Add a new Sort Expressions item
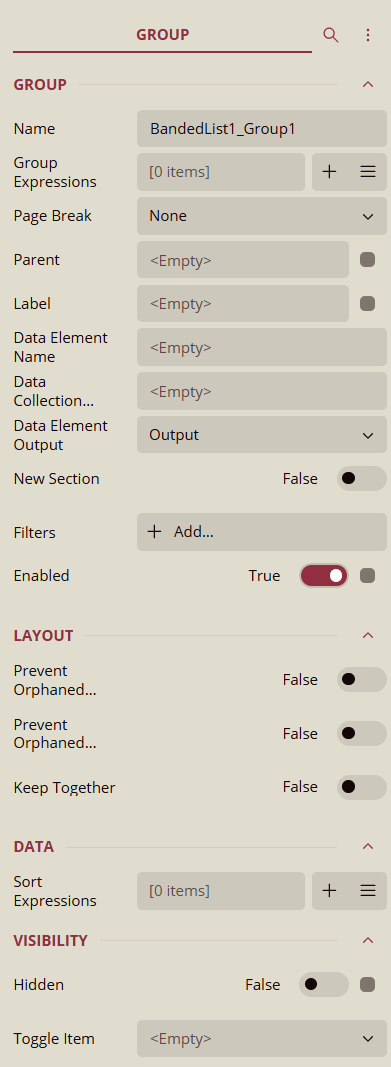 click(x=329, y=891)
